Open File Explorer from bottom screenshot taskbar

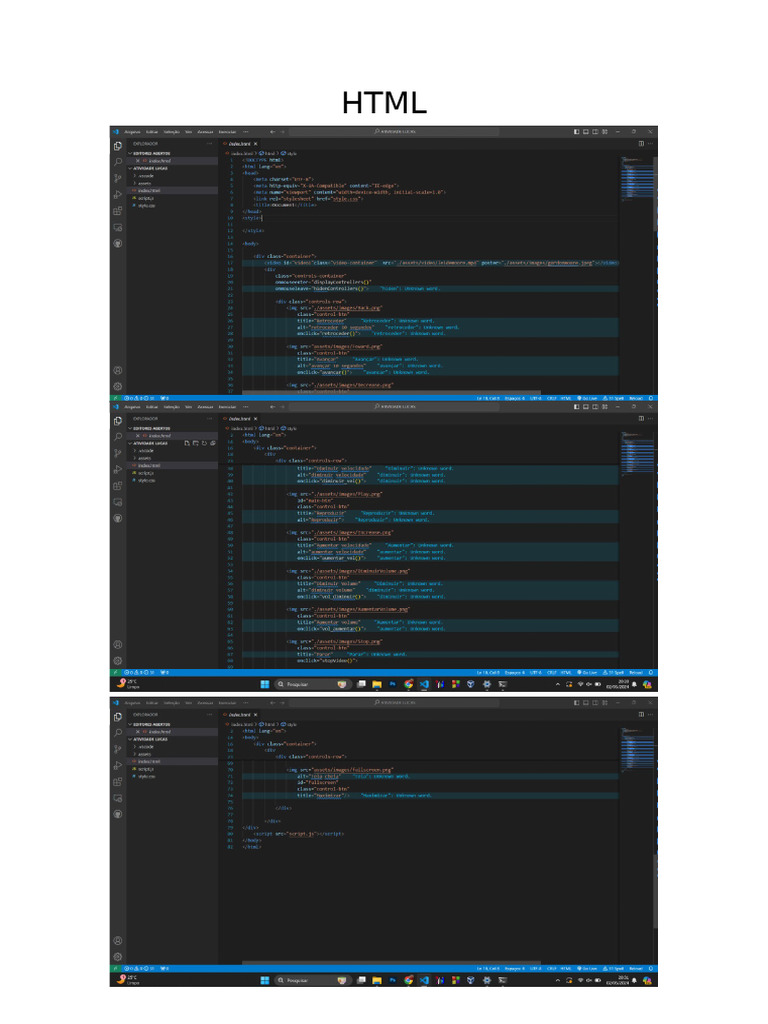pos(377,980)
